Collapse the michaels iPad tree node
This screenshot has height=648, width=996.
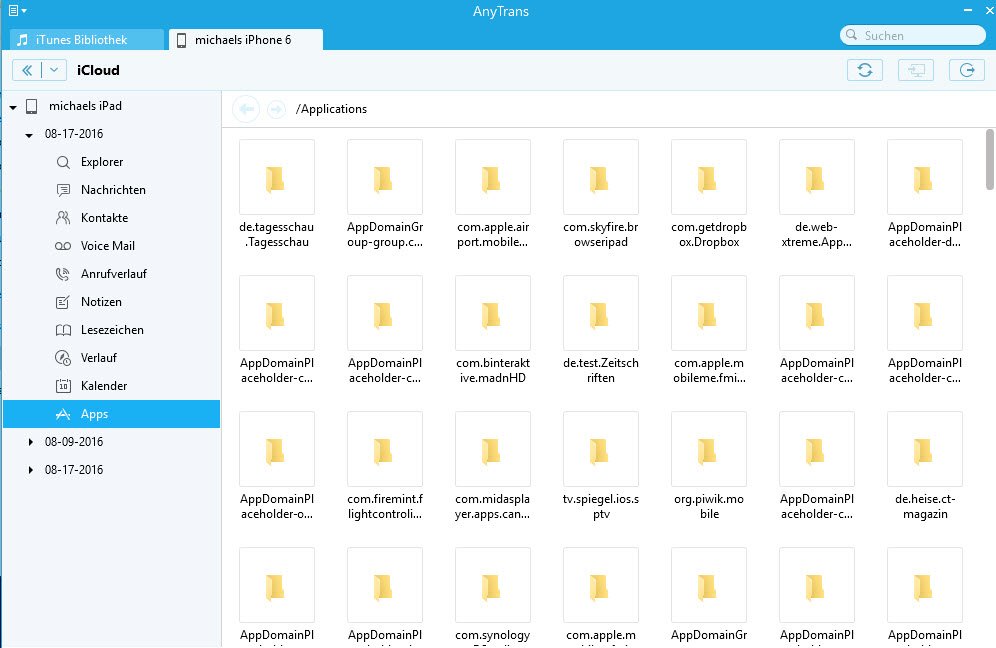click(13, 107)
